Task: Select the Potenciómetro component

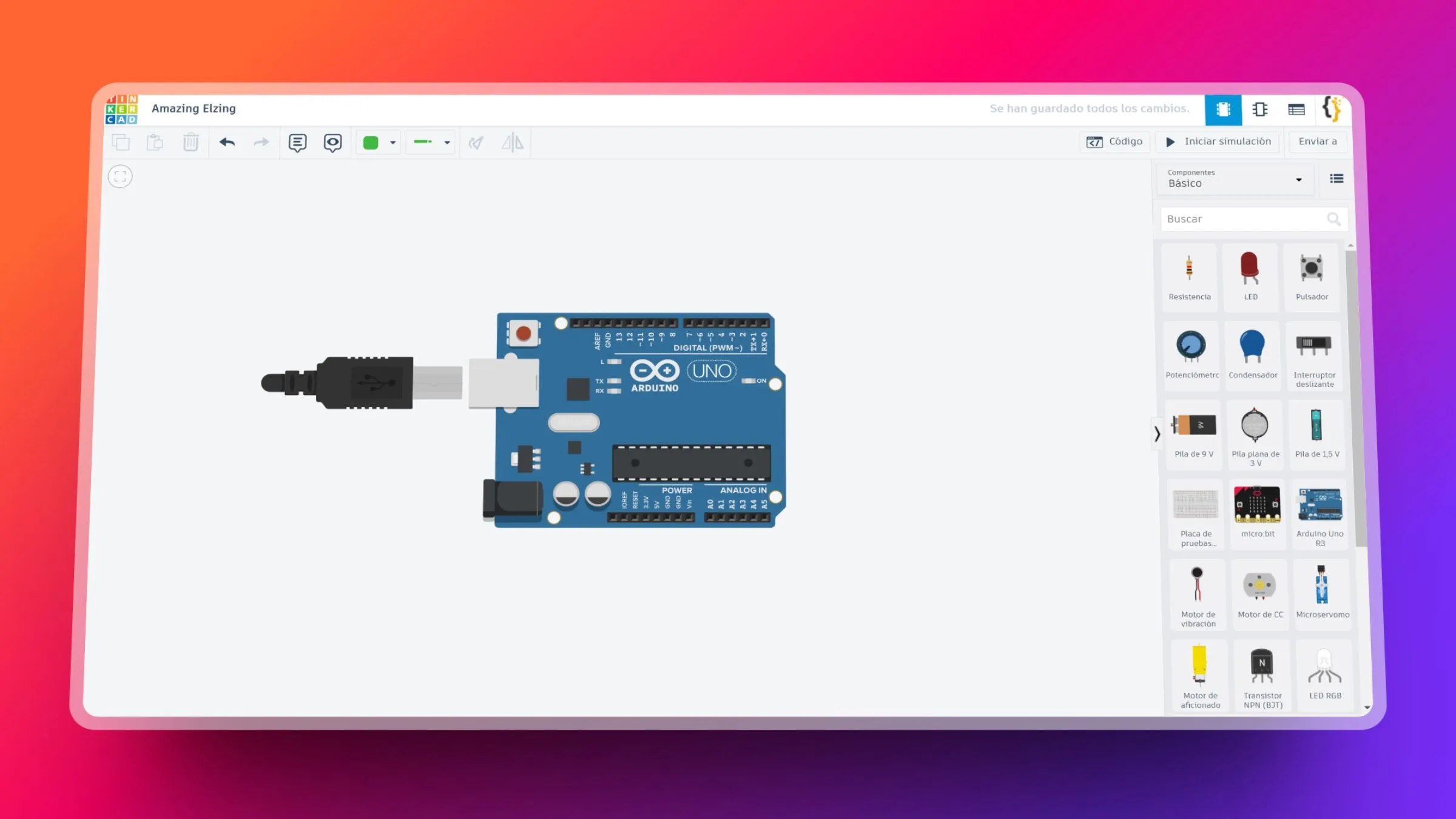Action: (x=1191, y=356)
